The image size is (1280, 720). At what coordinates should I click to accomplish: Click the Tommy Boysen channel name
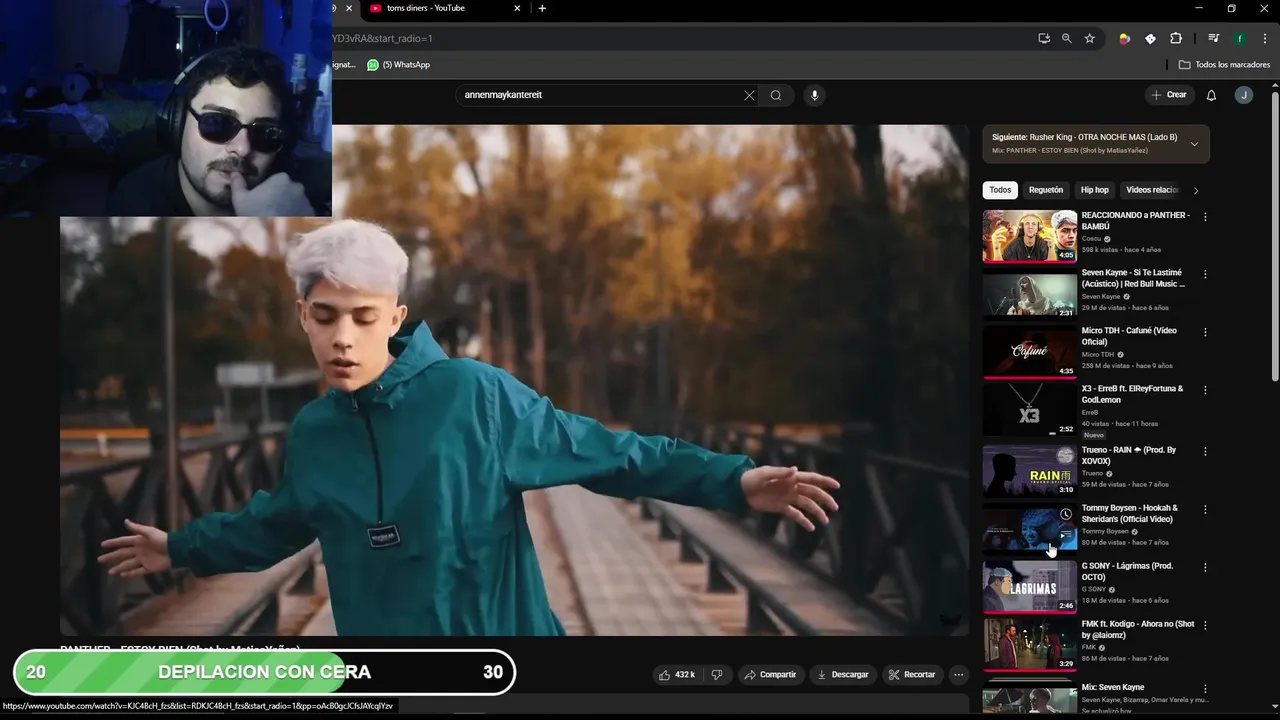click(x=1105, y=531)
